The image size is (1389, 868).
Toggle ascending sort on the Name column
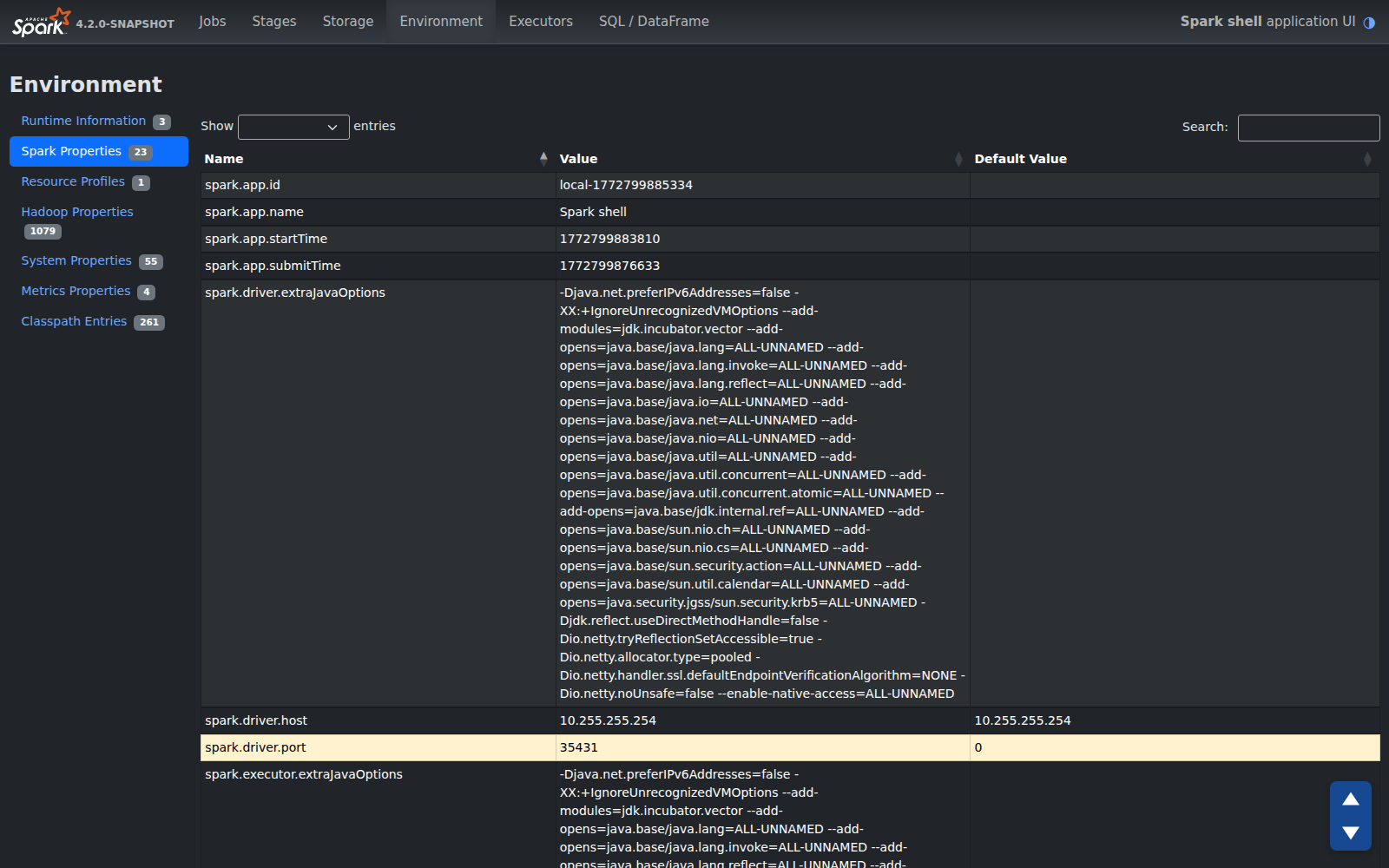[x=543, y=158]
